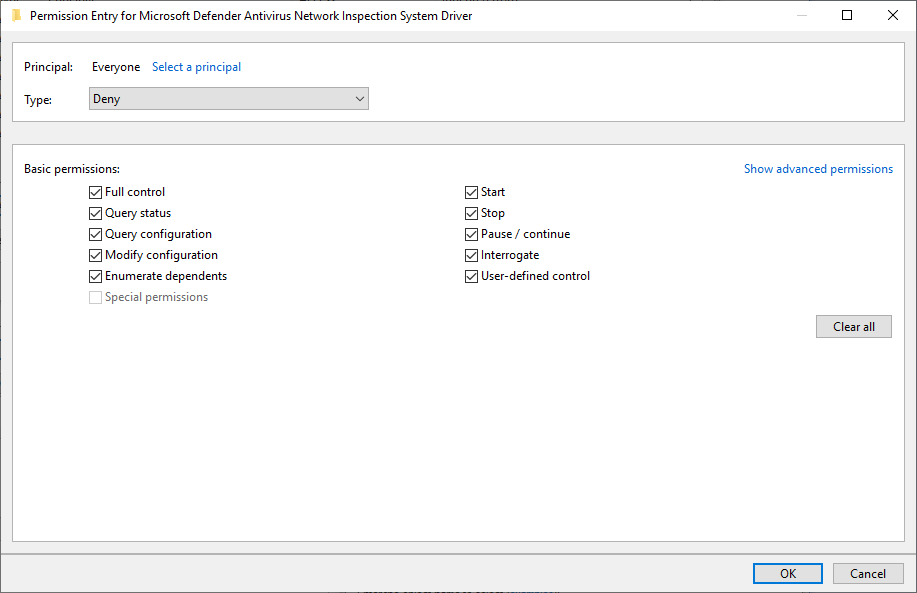Viewport: 917px width, 593px height.
Task: Toggle the Query status checkbox
Action: (x=95, y=213)
